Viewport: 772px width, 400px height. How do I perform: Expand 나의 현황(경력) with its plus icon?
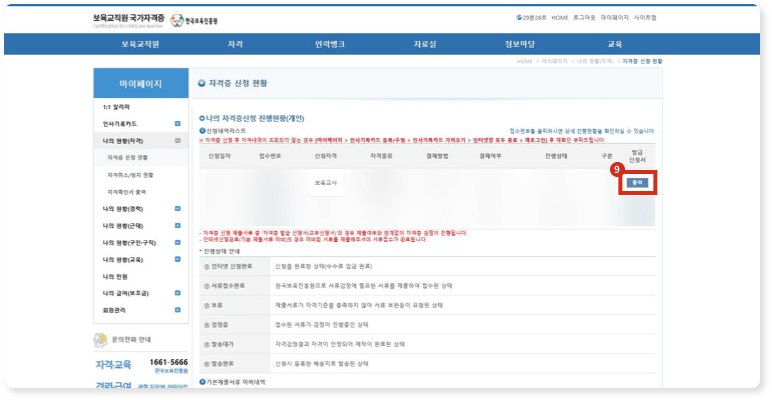[178, 209]
